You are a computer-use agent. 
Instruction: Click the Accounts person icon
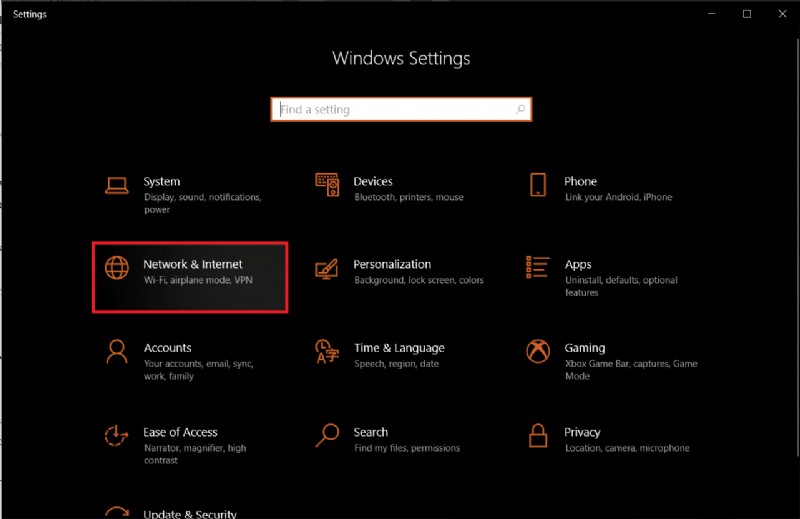click(117, 351)
